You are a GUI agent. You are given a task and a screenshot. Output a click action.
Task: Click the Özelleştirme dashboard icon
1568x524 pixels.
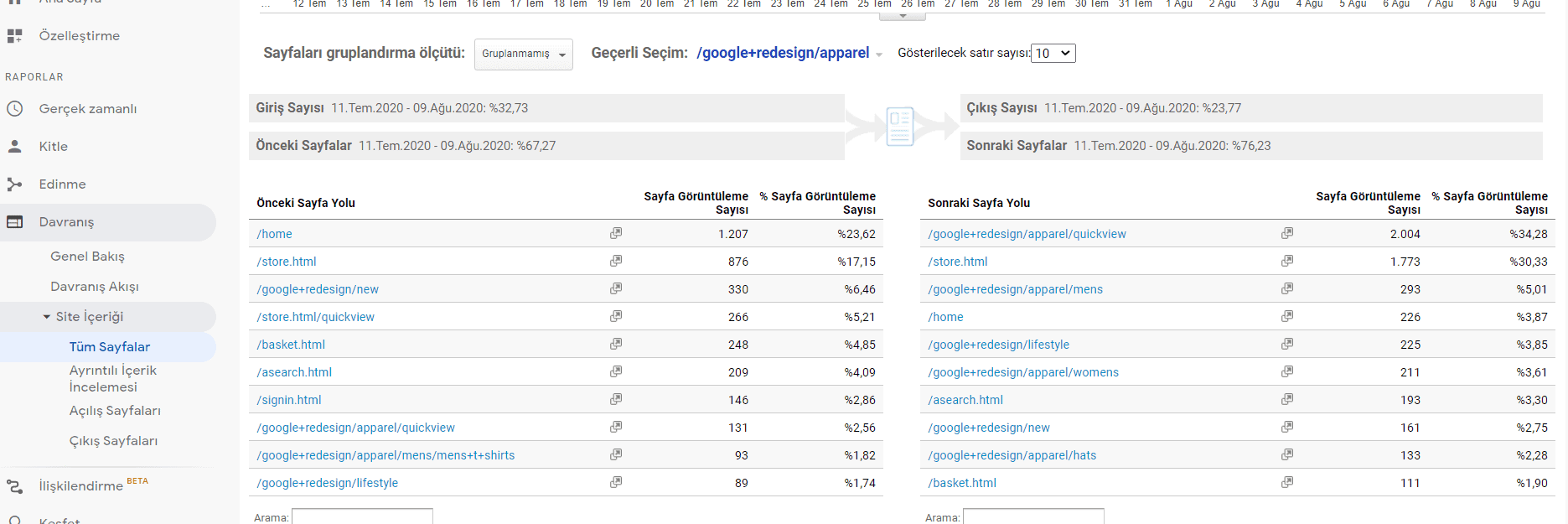[15, 36]
